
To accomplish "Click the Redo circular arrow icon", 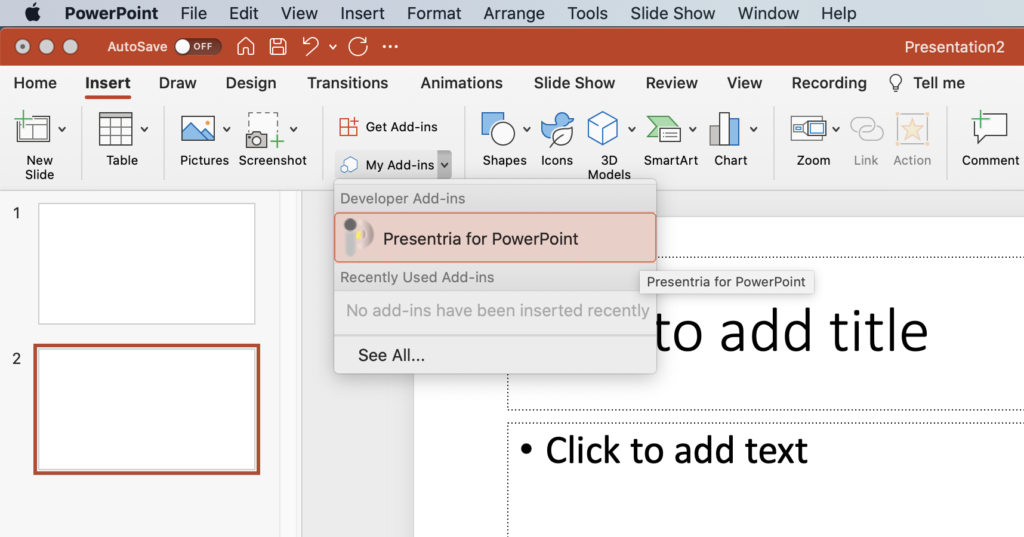I will click(x=358, y=46).
